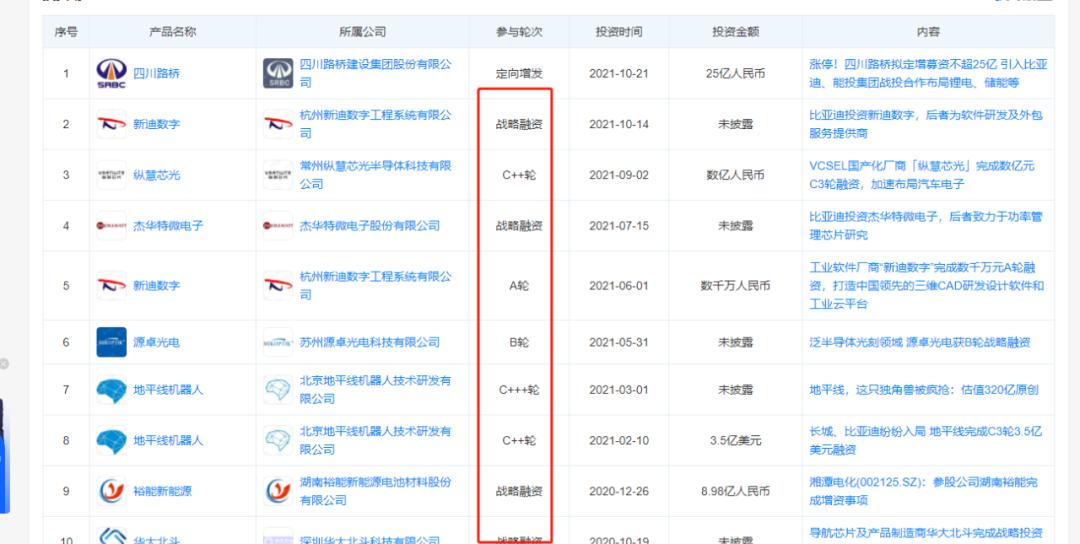Open article '涨停！四川路桥拟定增募资不超25亿'
1080x544 pixels.
tap(928, 73)
